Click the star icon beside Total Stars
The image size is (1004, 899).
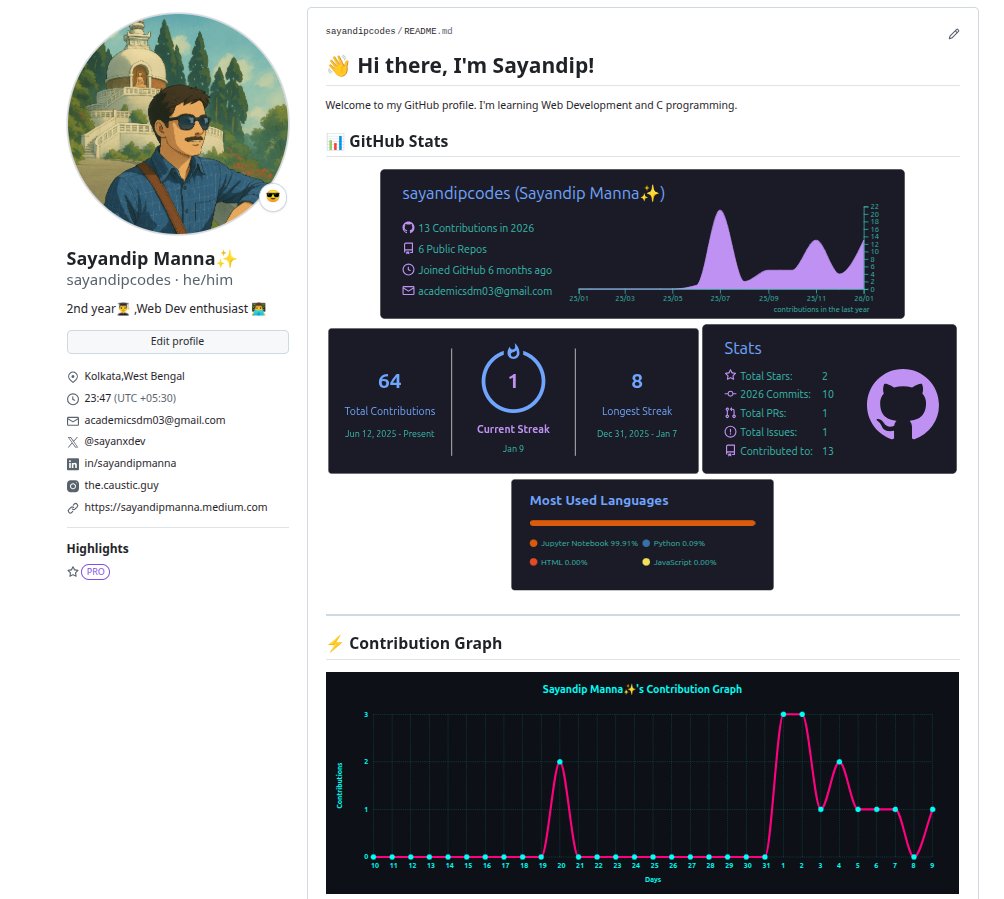(x=730, y=375)
